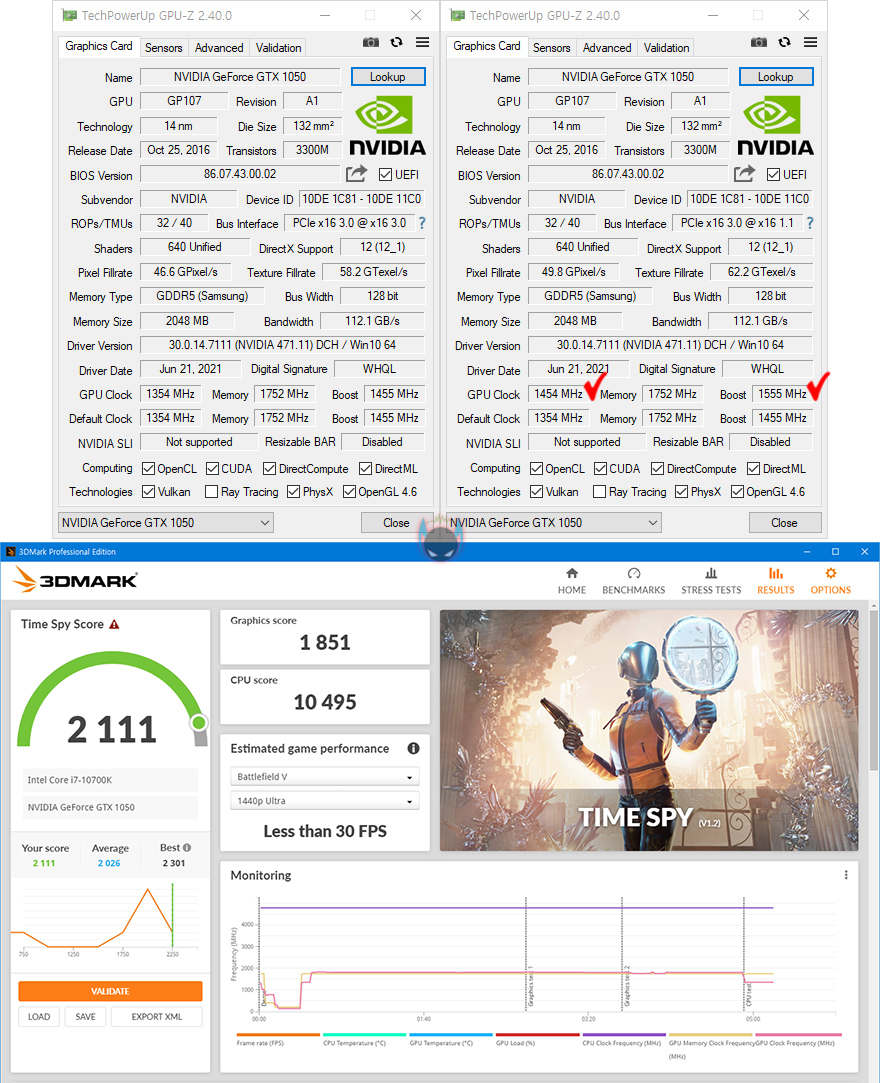Toggle UEFI checkbox in right GPU-Z window
The height and width of the screenshot is (1083, 880).
click(x=774, y=175)
